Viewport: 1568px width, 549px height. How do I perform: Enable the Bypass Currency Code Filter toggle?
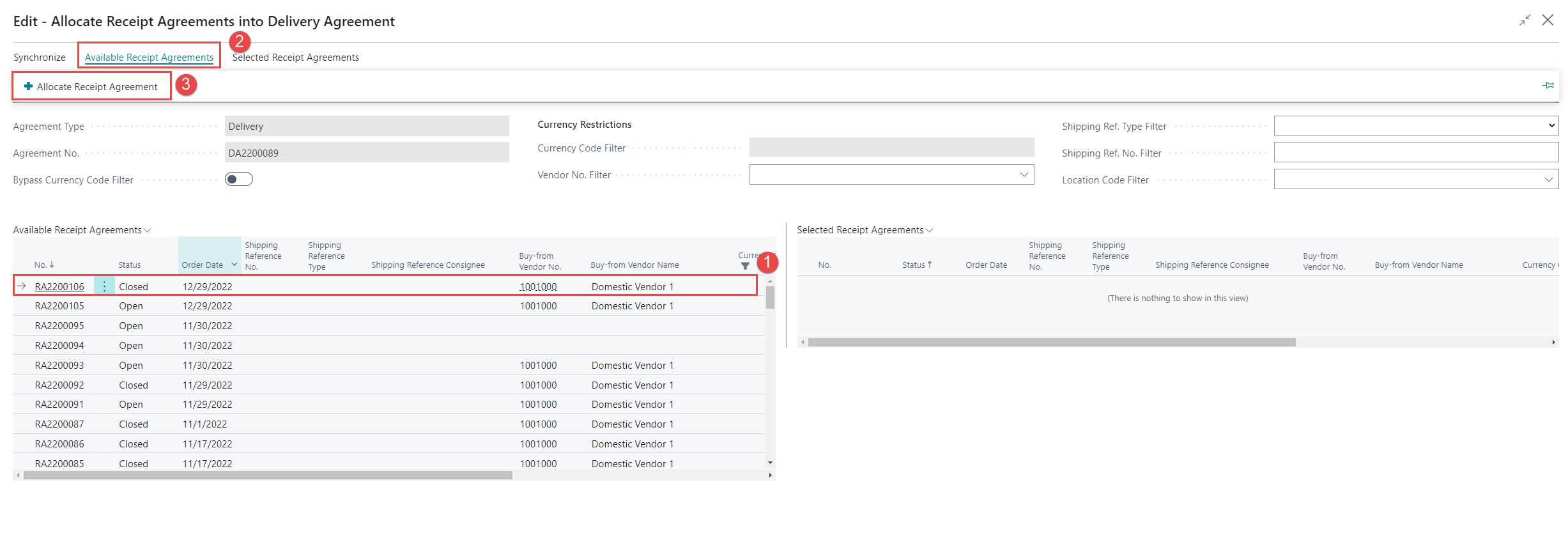(239, 180)
